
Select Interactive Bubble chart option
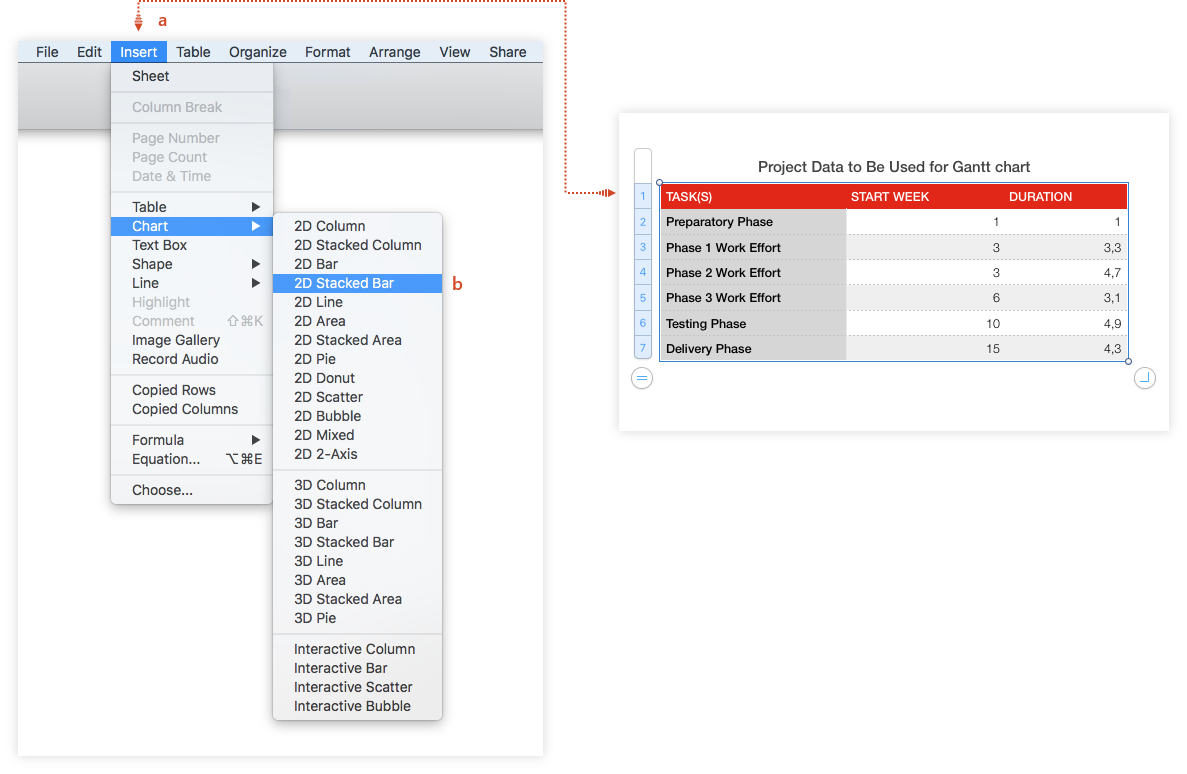pyautogui.click(x=352, y=706)
